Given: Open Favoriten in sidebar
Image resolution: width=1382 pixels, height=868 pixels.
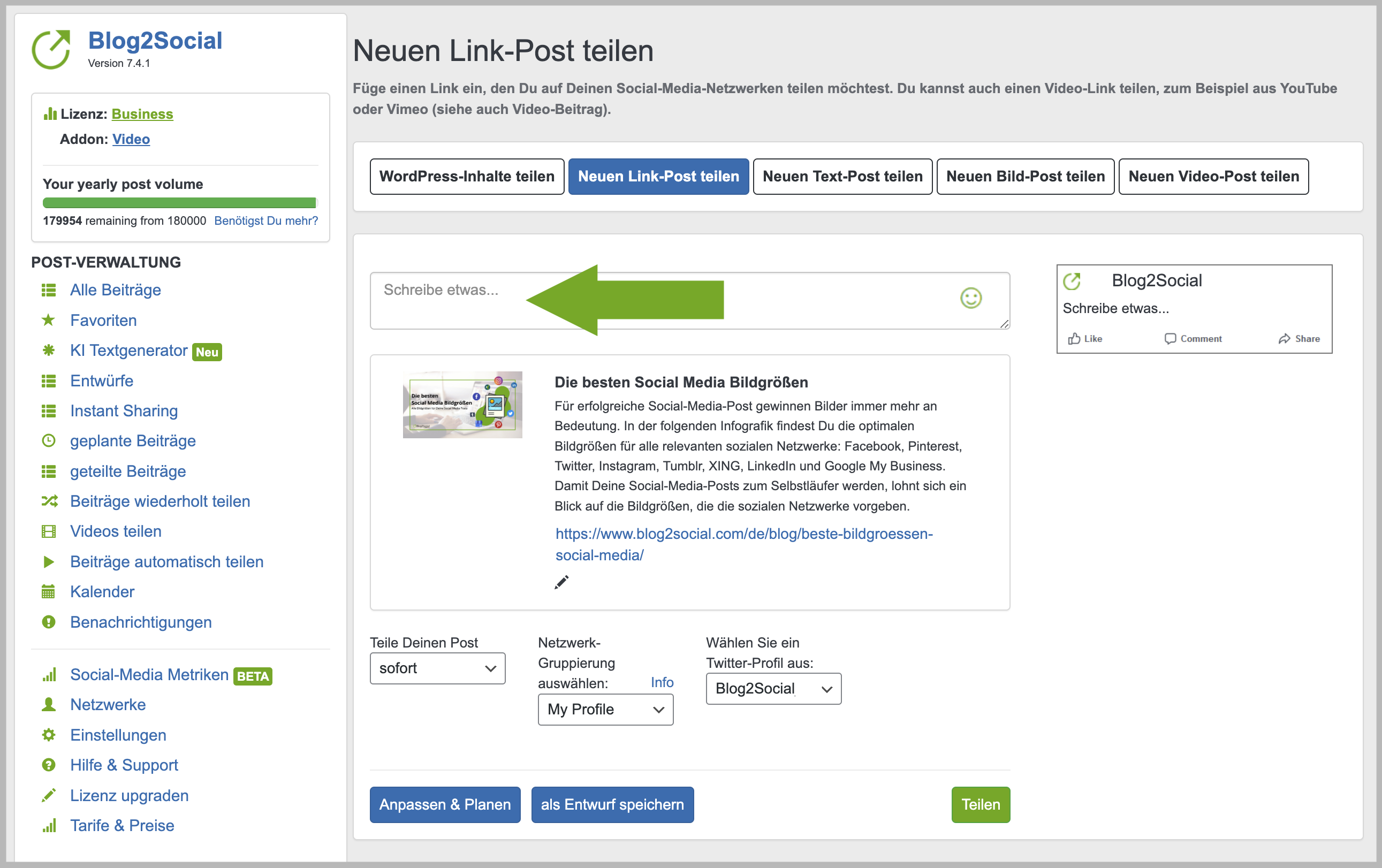Looking at the screenshot, I should (103, 320).
